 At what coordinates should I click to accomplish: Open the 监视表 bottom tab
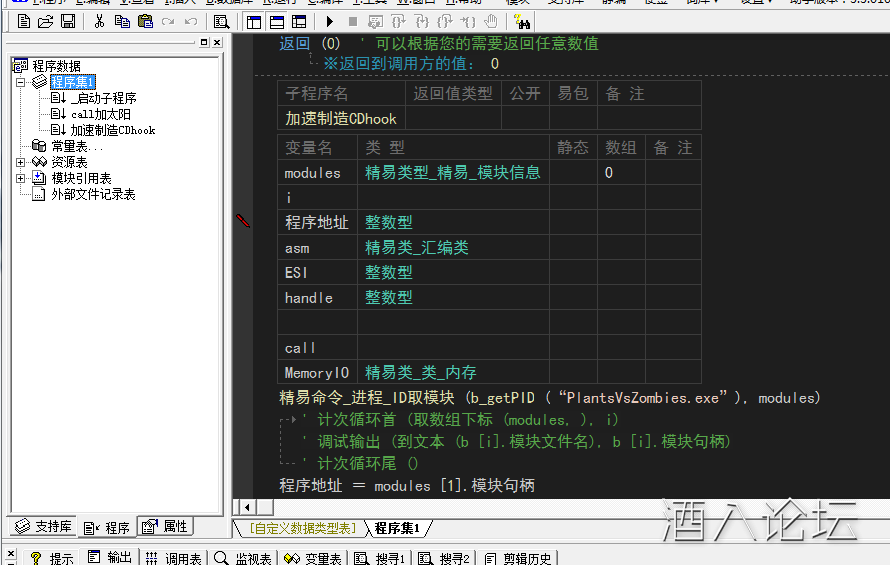click(x=244, y=557)
